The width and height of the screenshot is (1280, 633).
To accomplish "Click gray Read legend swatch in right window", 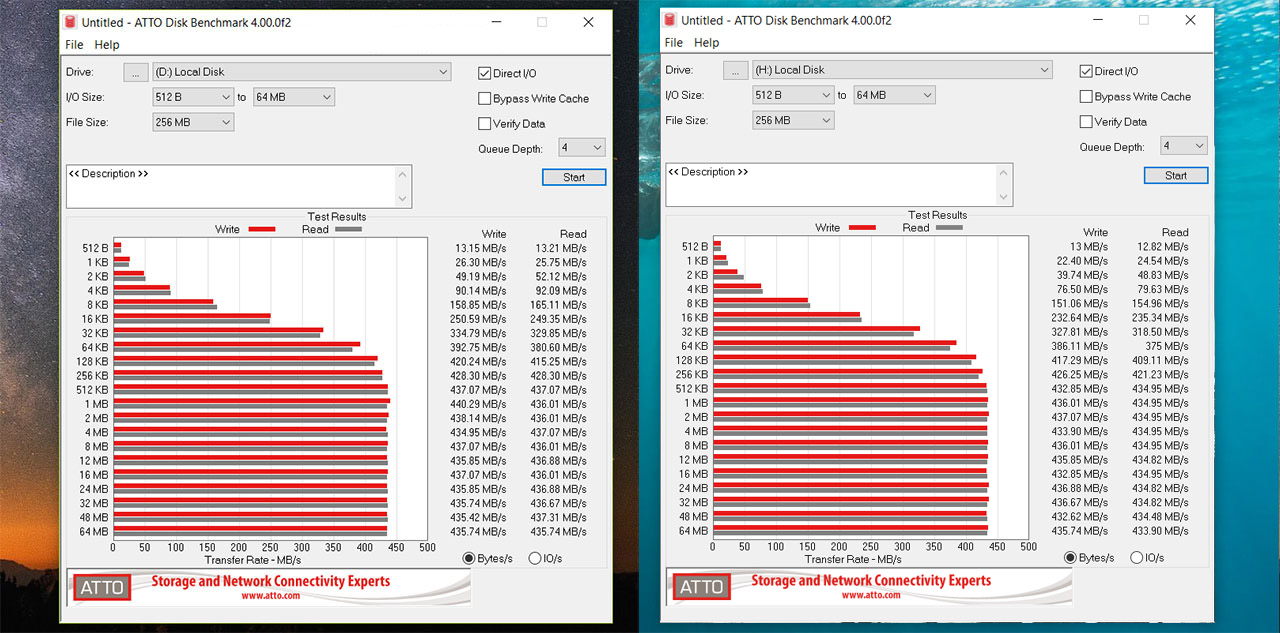I will click(949, 228).
